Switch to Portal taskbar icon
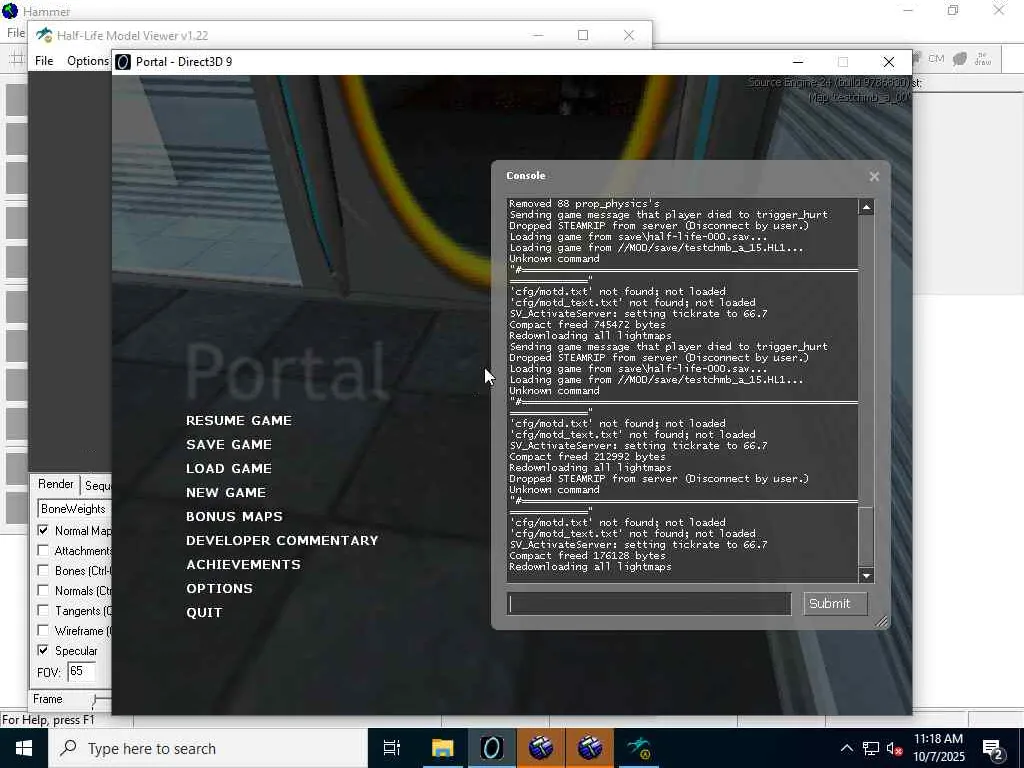This screenshot has height=768, width=1024. 491,748
